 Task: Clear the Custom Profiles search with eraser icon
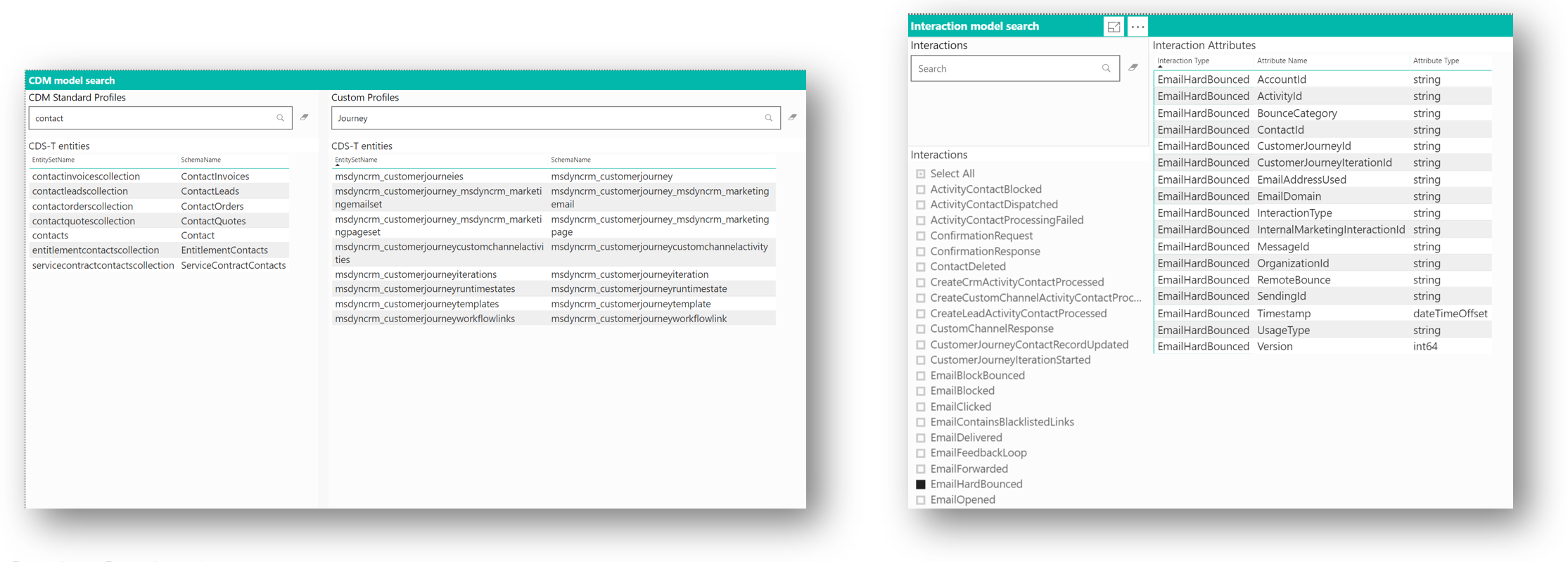[x=793, y=117]
